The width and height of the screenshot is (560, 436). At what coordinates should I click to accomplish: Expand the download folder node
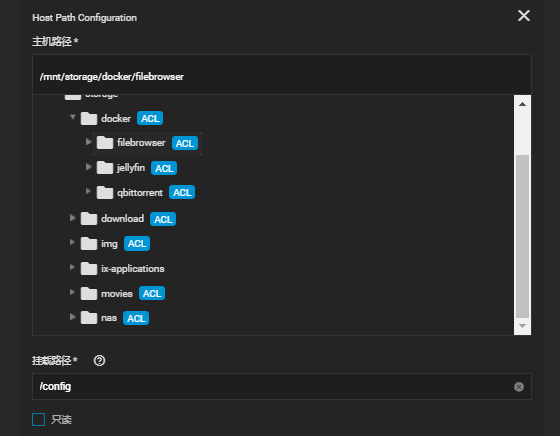pyautogui.click(x=72, y=218)
